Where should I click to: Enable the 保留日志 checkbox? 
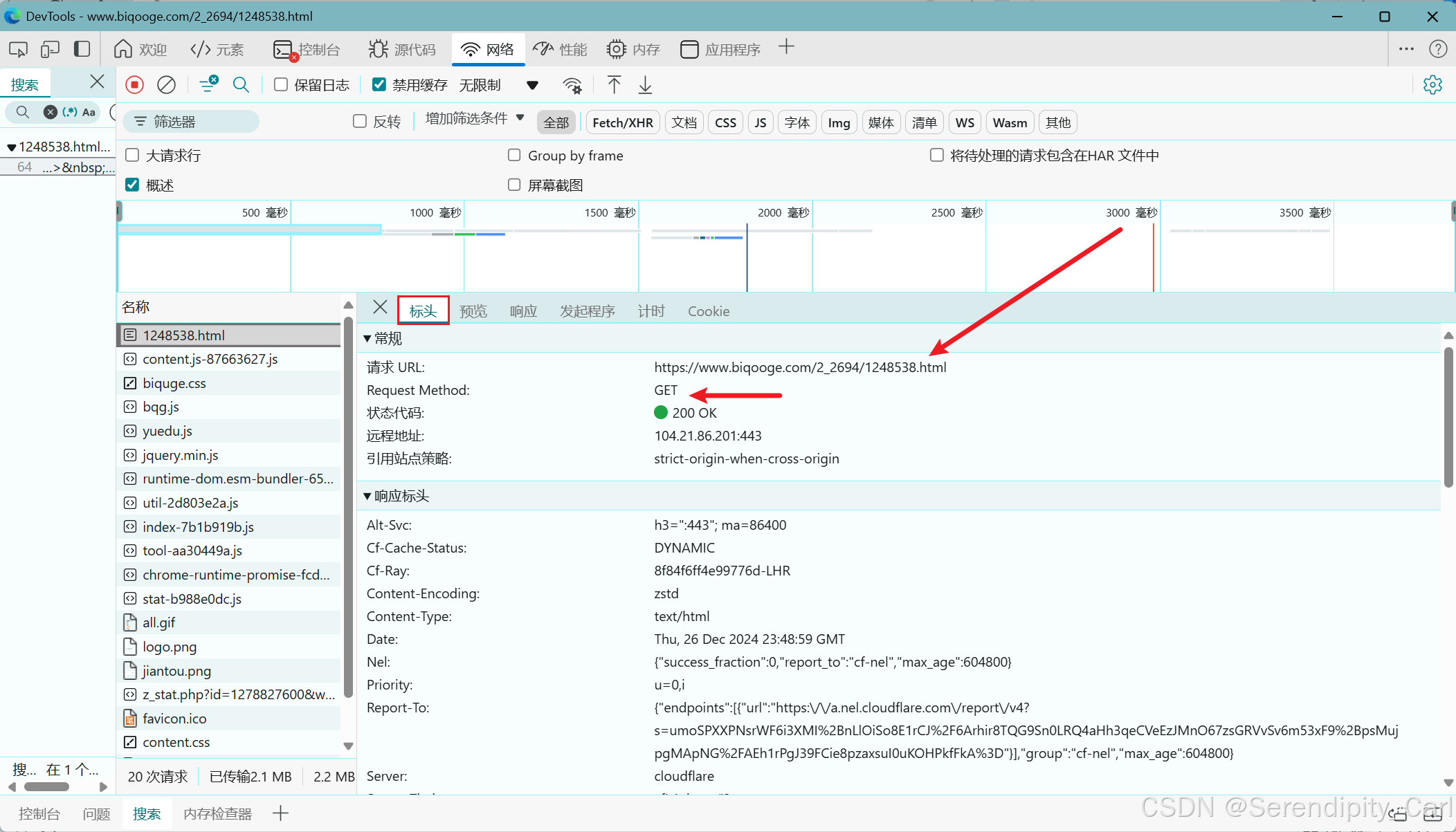coord(281,84)
